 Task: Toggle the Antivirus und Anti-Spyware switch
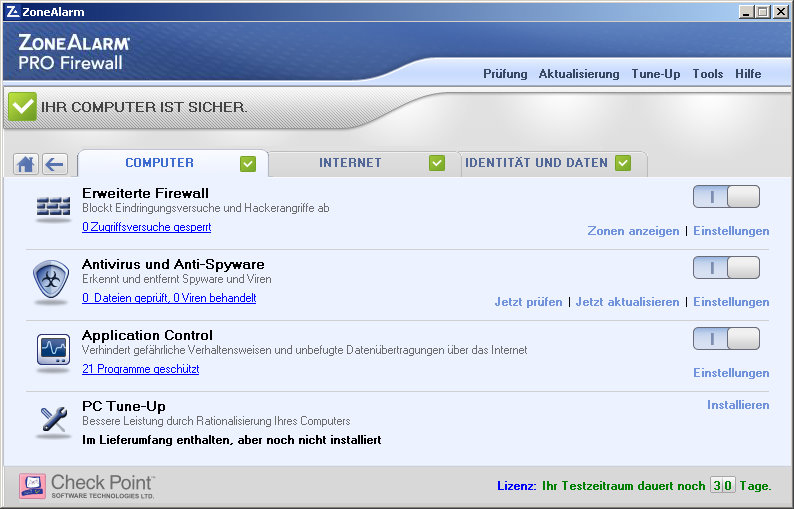tap(726, 267)
